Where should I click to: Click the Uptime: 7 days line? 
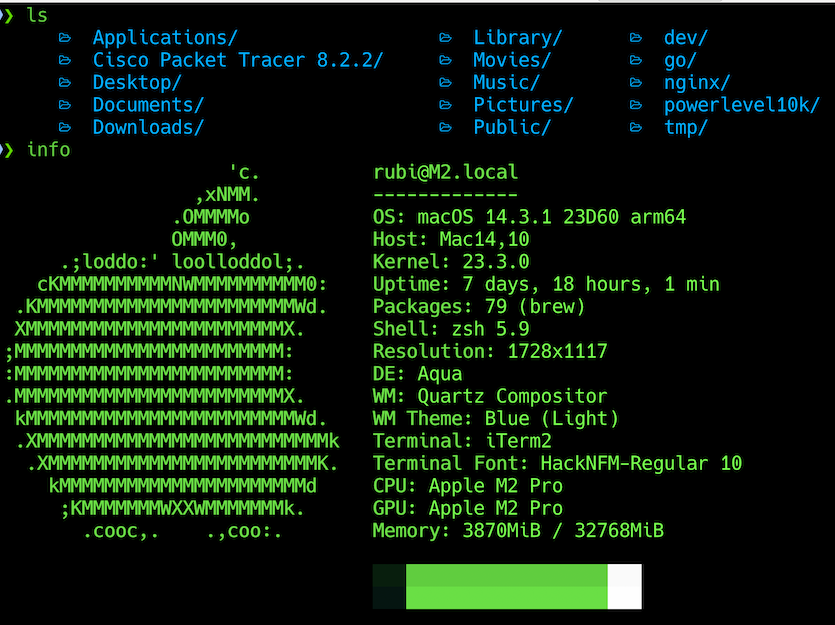point(546,284)
